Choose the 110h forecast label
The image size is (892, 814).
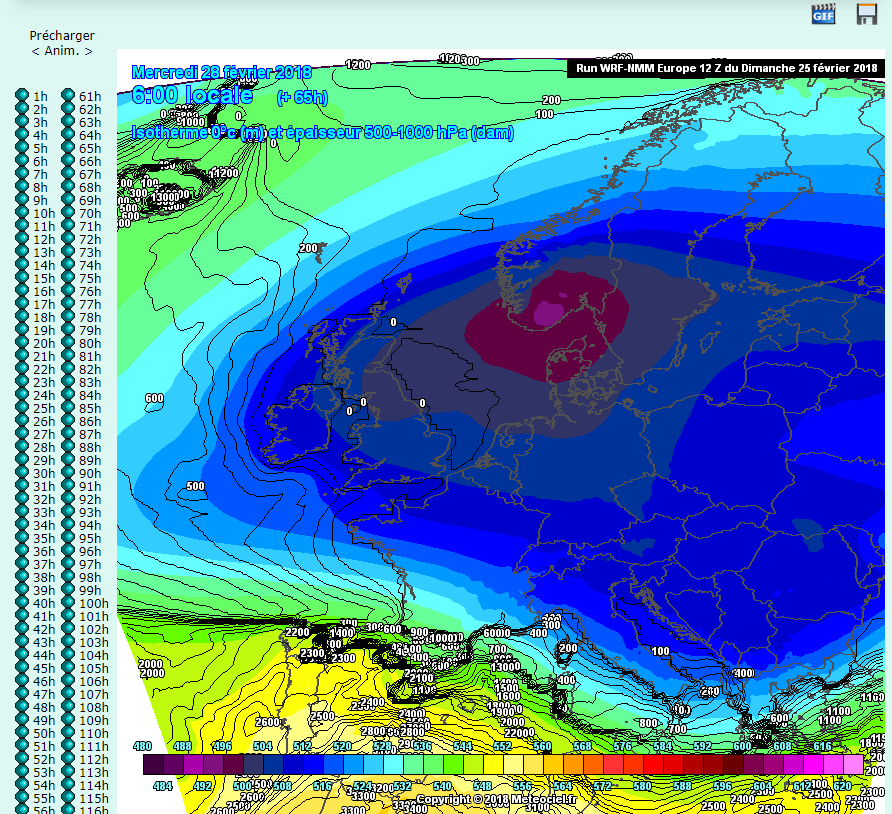point(93,733)
